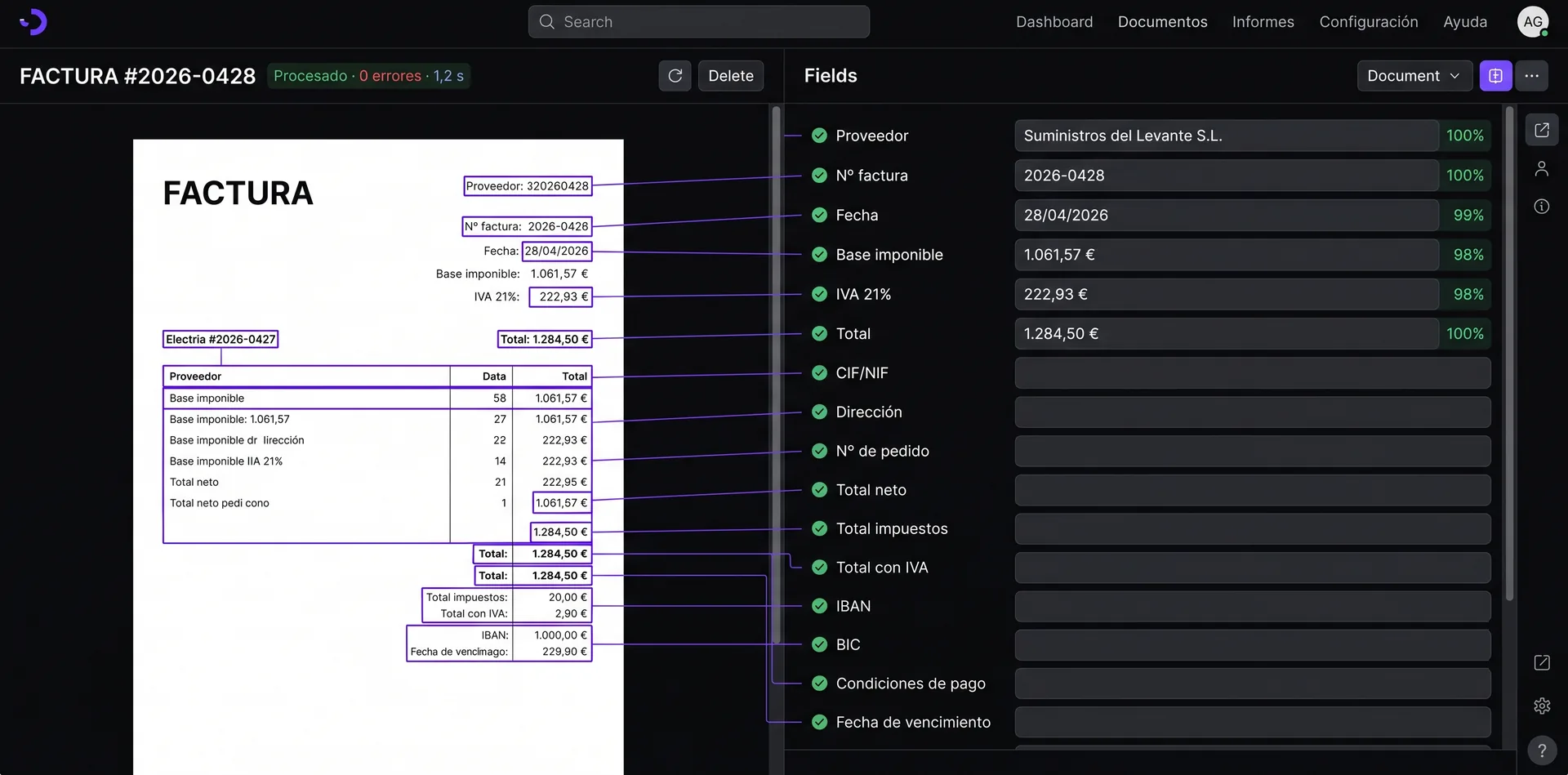The image size is (1568, 775).
Task: Click the green check next to Base imponible
Action: point(819,255)
